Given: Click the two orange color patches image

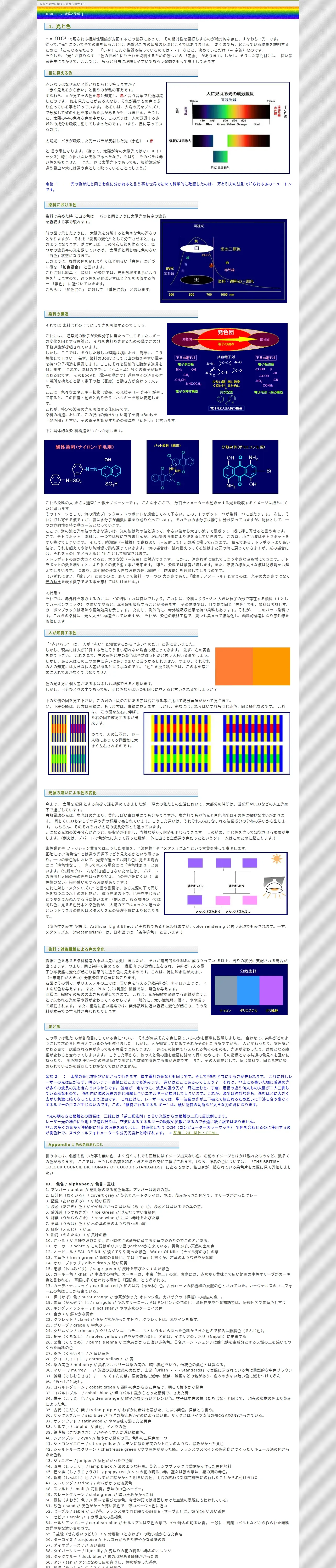Looking at the screenshot, I should (x=253, y=666).
